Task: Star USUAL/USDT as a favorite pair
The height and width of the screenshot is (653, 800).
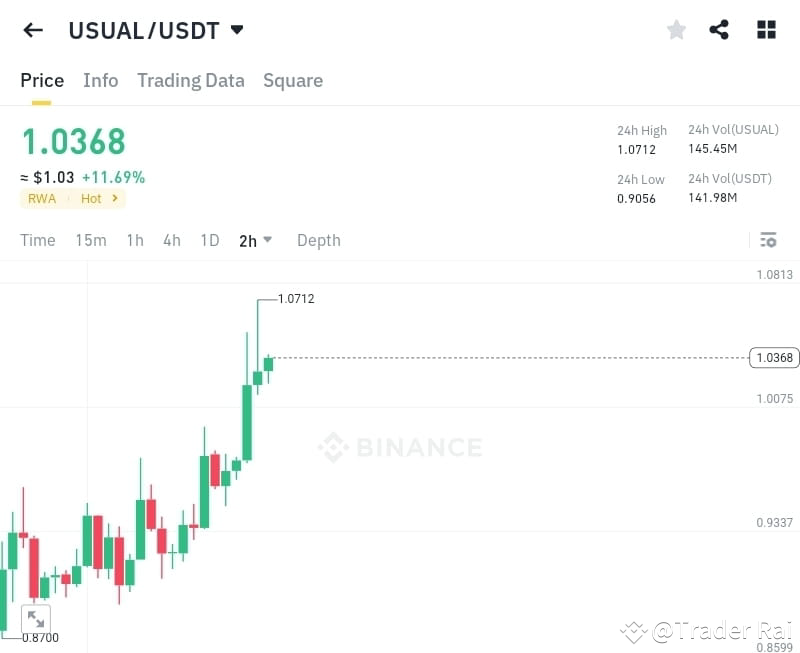Action: (676, 30)
